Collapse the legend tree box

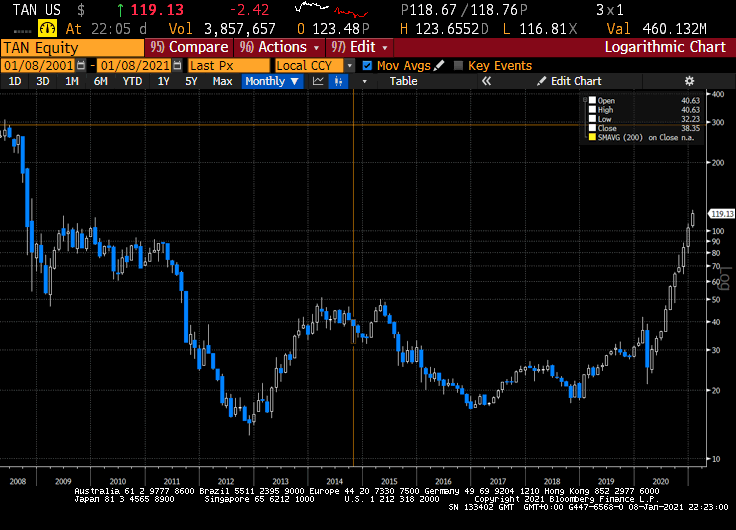click(585, 100)
